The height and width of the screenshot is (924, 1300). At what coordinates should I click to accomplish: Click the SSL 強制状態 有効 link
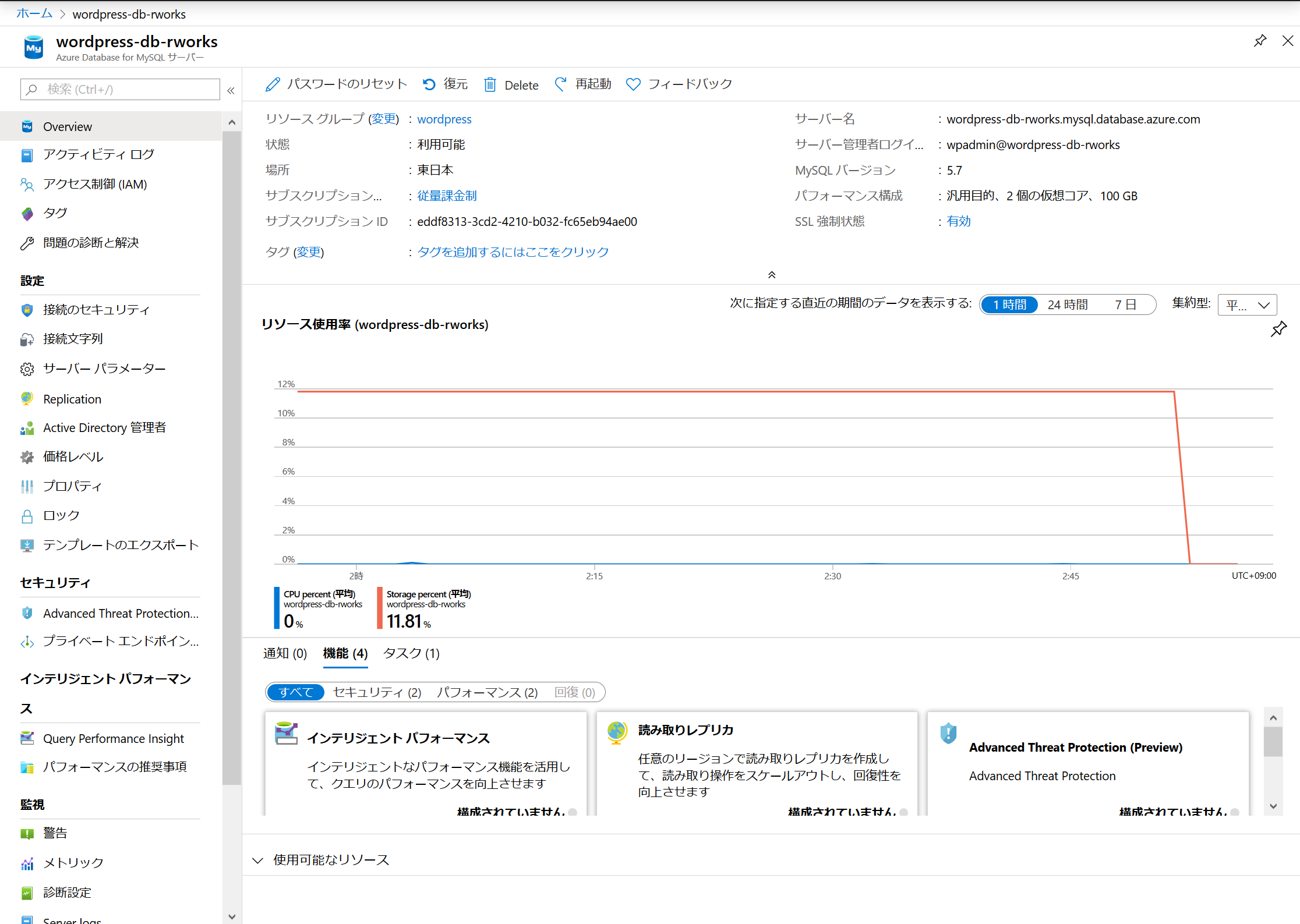click(959, 221)
